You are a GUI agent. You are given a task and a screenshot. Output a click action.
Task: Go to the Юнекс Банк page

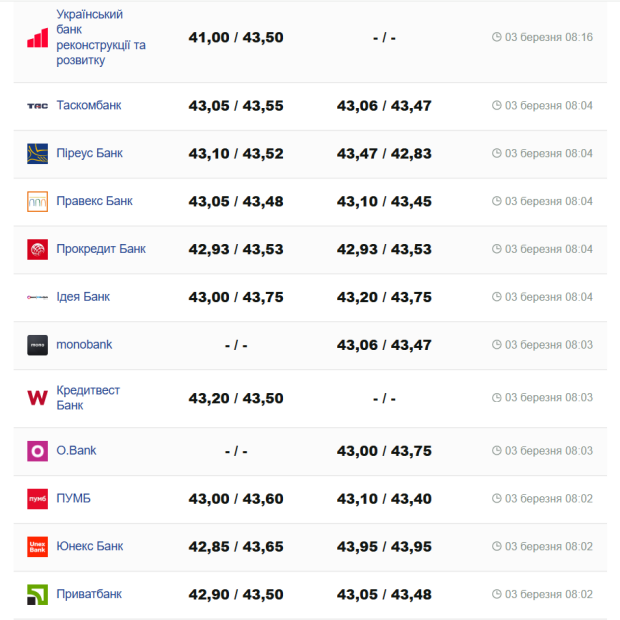tap(90, 546)
